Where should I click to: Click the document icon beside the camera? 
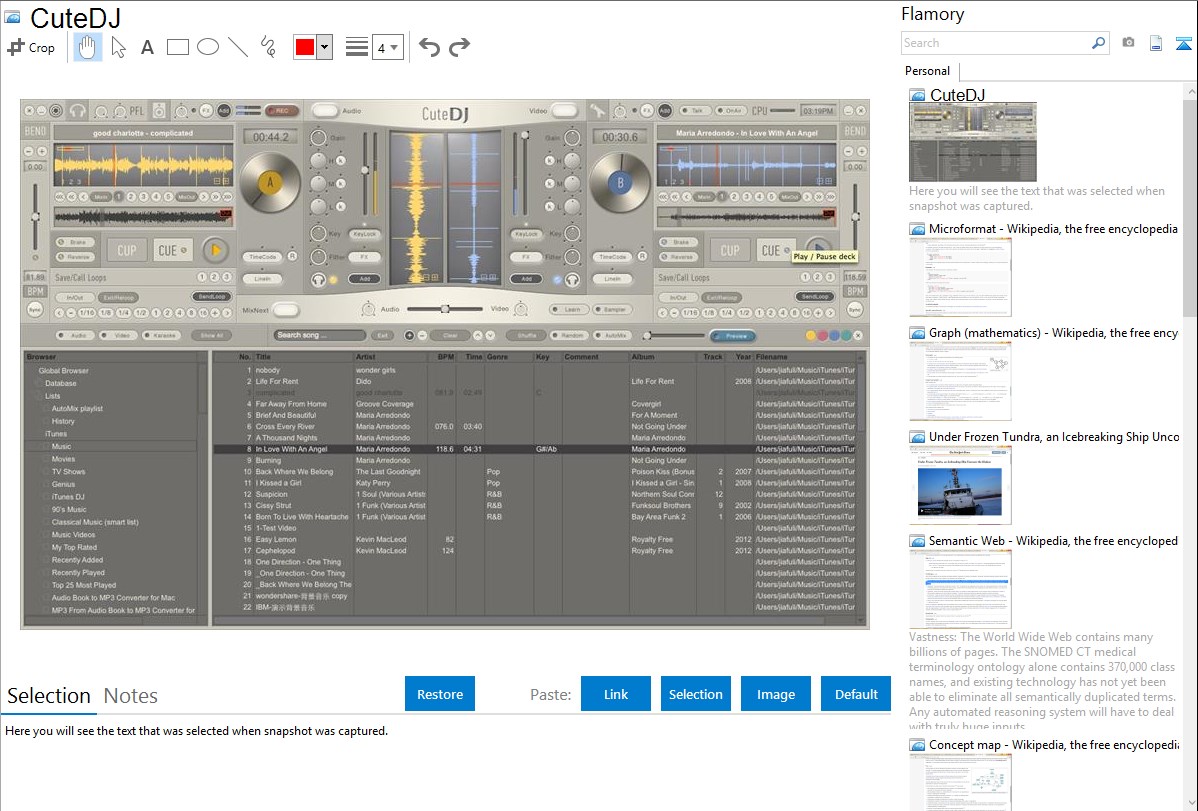(1156, 43)
